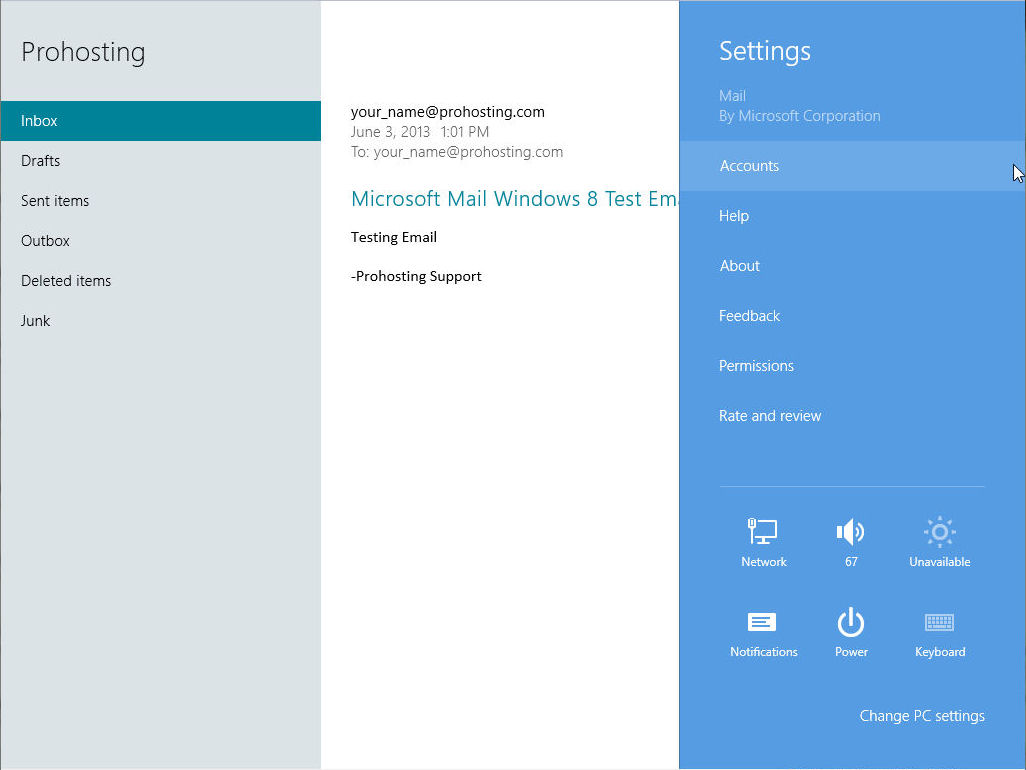Open the Outbox folder

point(160,241)
